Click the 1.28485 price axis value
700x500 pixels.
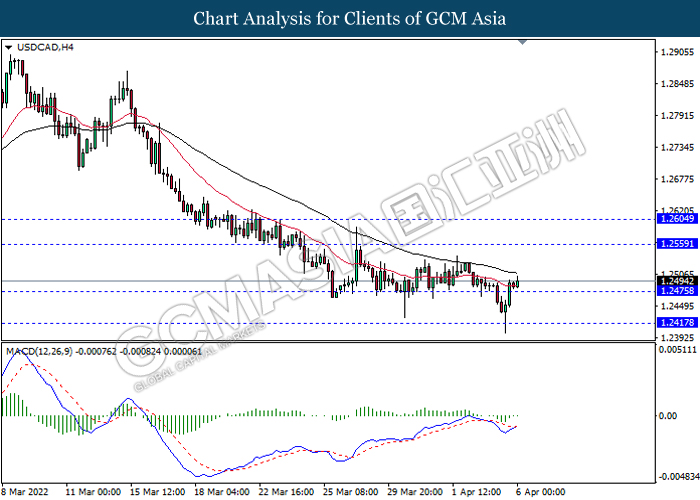pos(678,84)
